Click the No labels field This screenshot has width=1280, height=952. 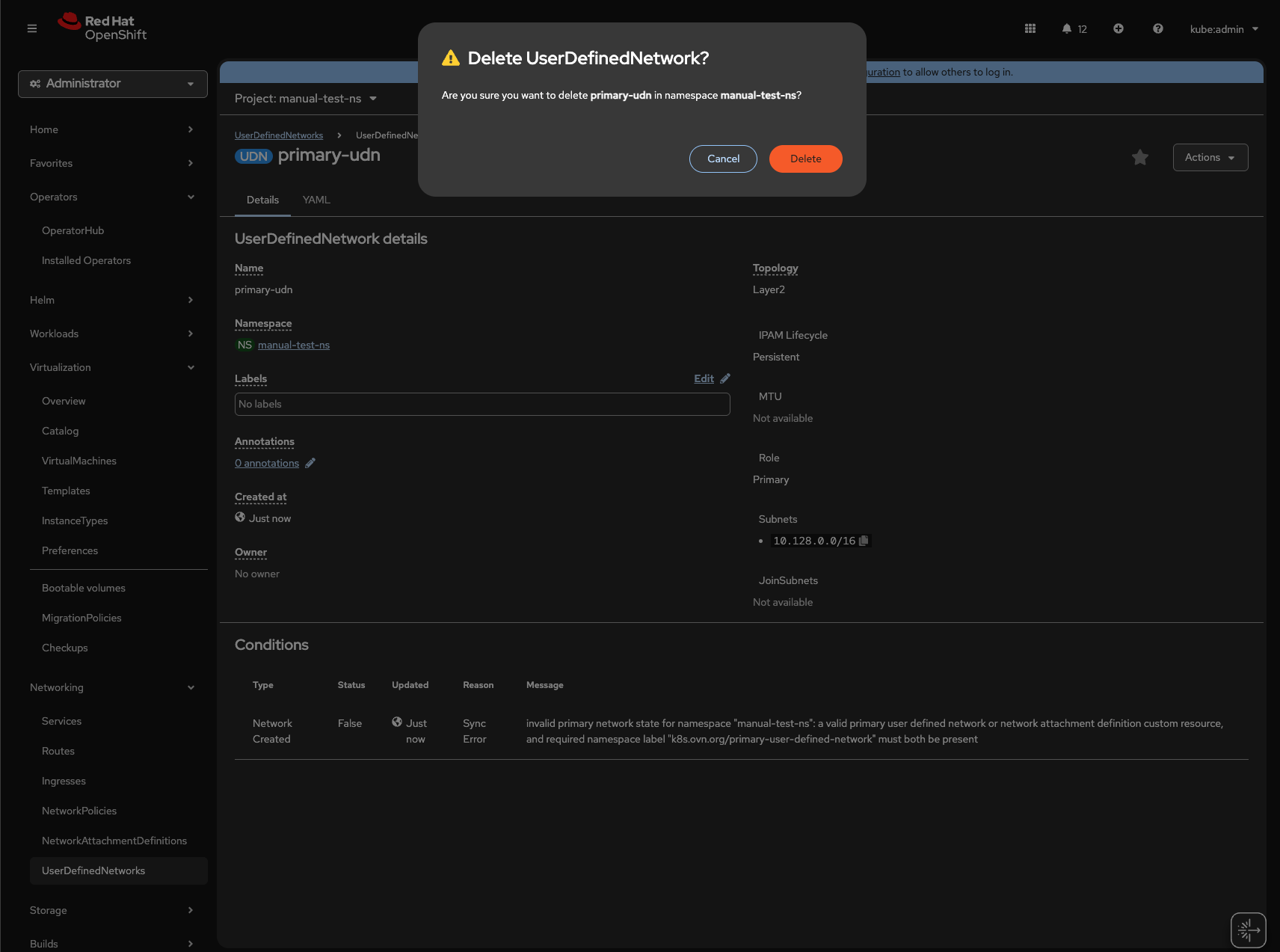pos(482,404)
